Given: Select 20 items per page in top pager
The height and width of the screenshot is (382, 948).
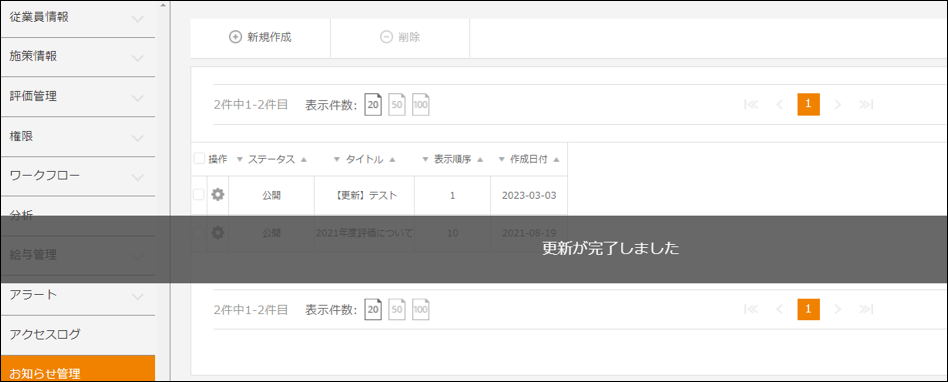Looking at the screenshot, I should 374,105.
